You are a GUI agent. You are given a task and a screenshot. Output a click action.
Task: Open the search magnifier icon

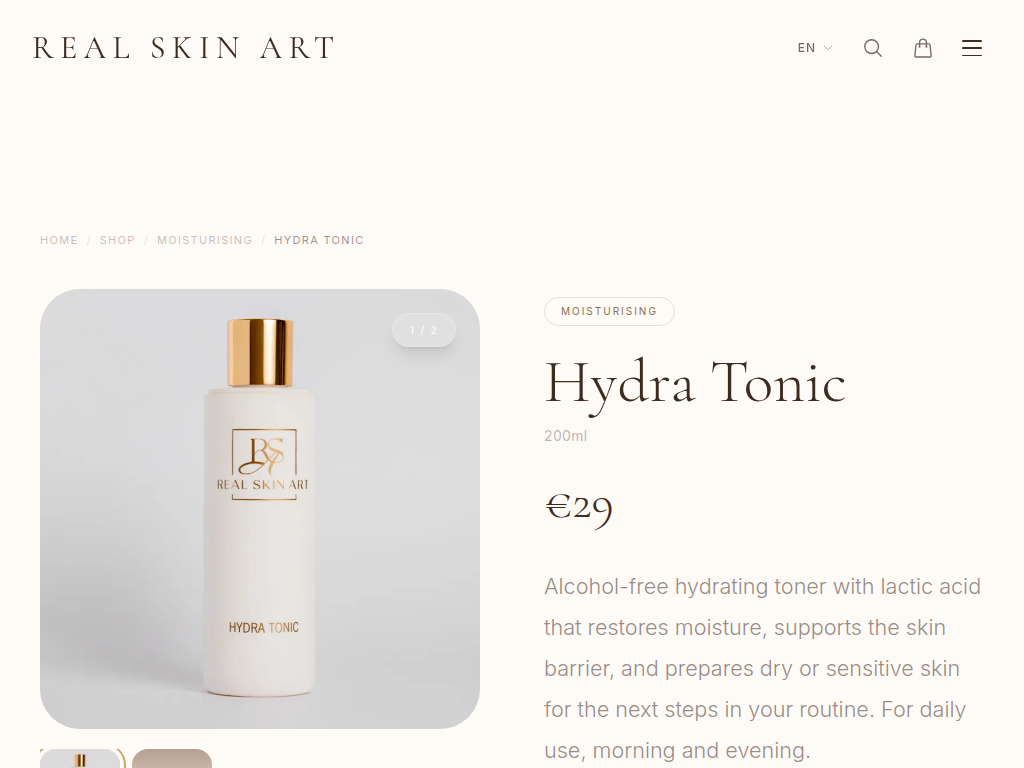pos(873,48)
